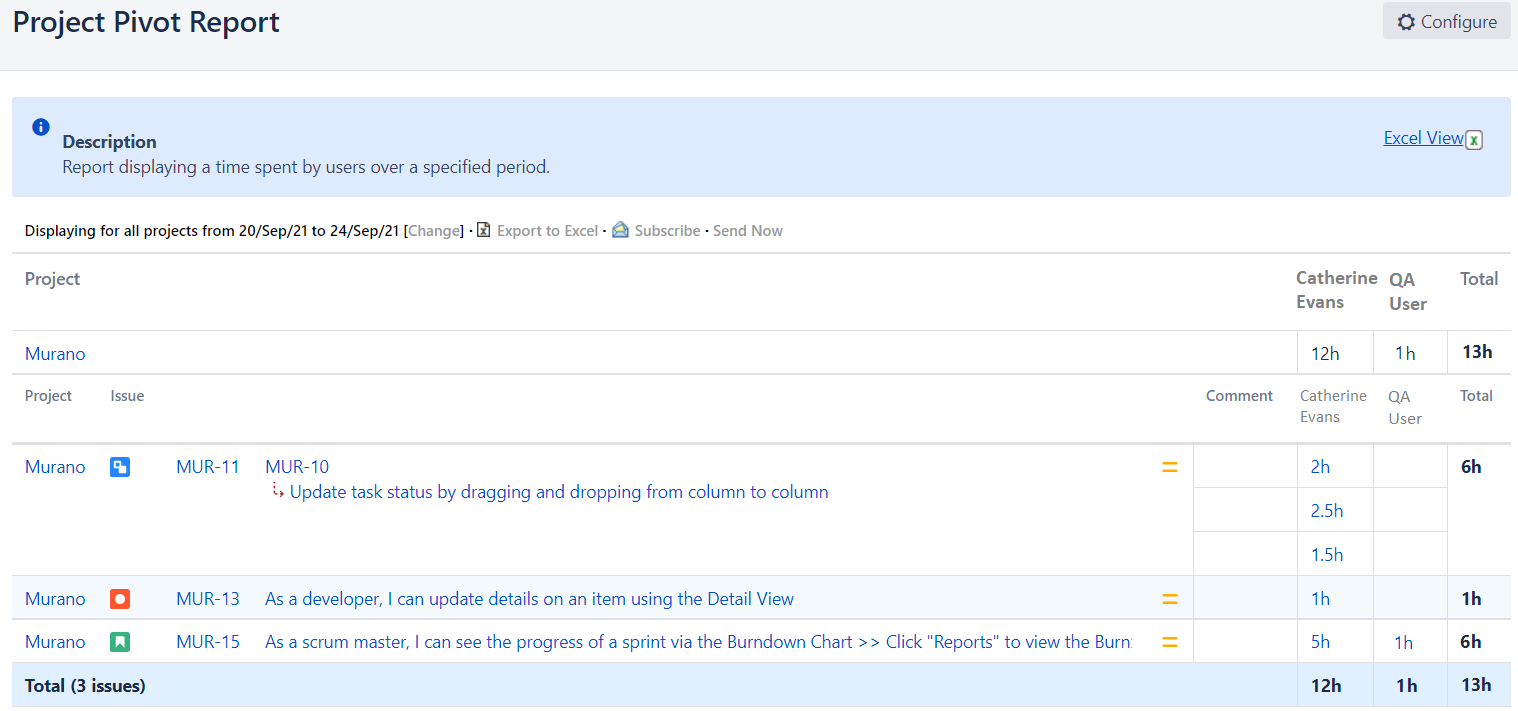Click the medium priority icon on MUR-13 row
The width and height of the screenshot is (1518, 711).
pos(1169,599)
